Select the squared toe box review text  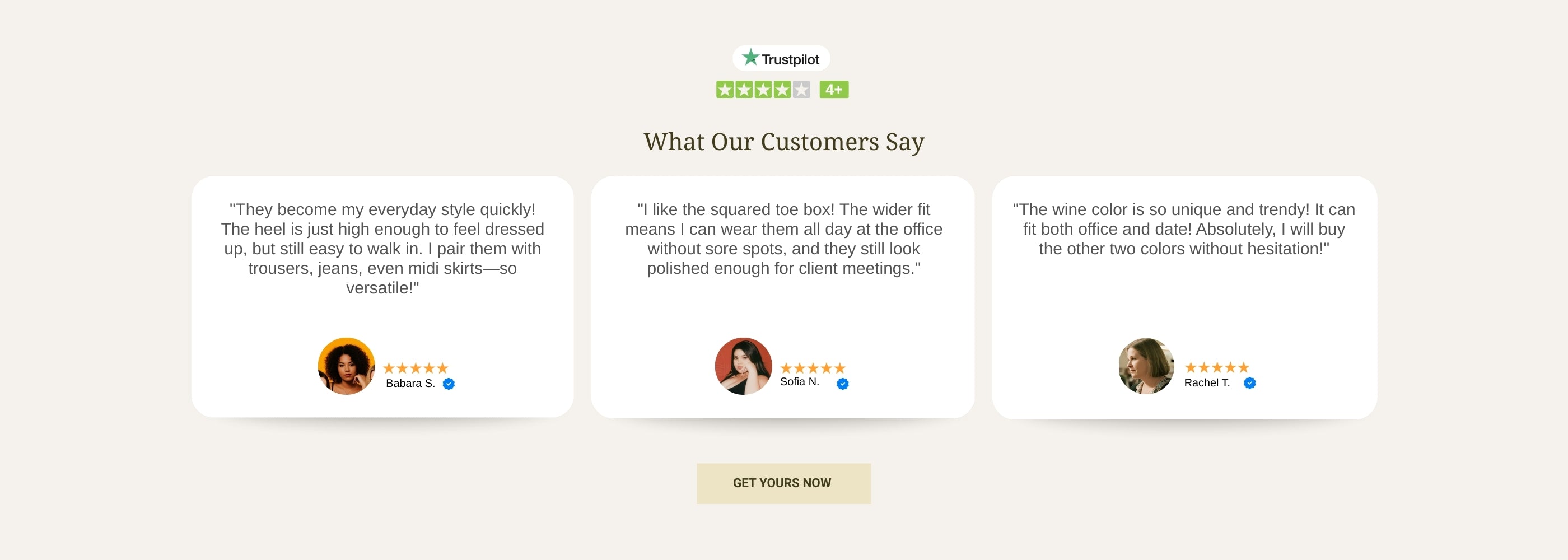tap(783, 239)
